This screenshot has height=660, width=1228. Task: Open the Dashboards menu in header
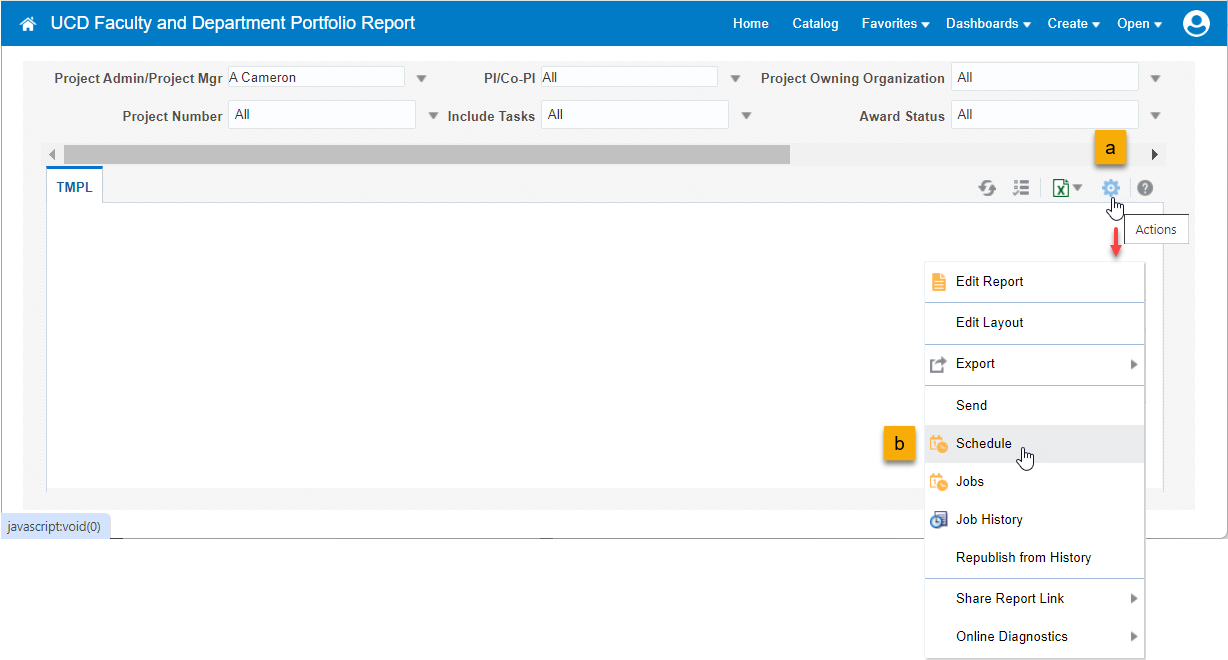coord(987,24)
